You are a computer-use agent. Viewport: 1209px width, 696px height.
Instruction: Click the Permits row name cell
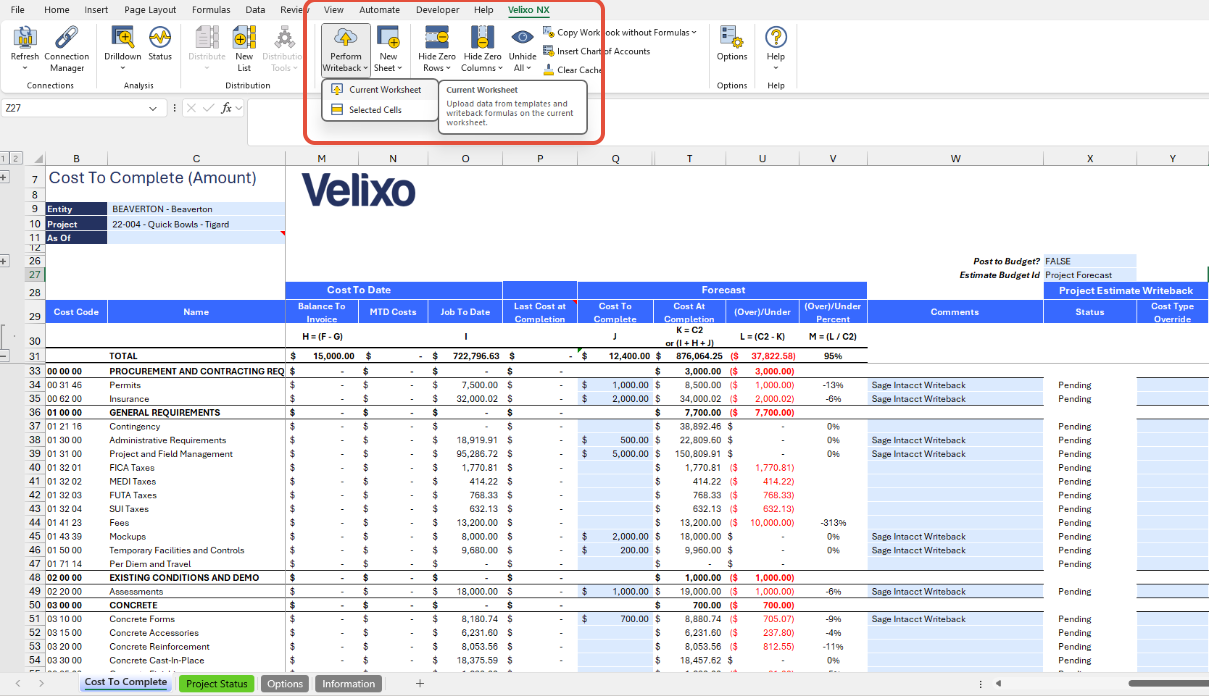pos(196,385)
